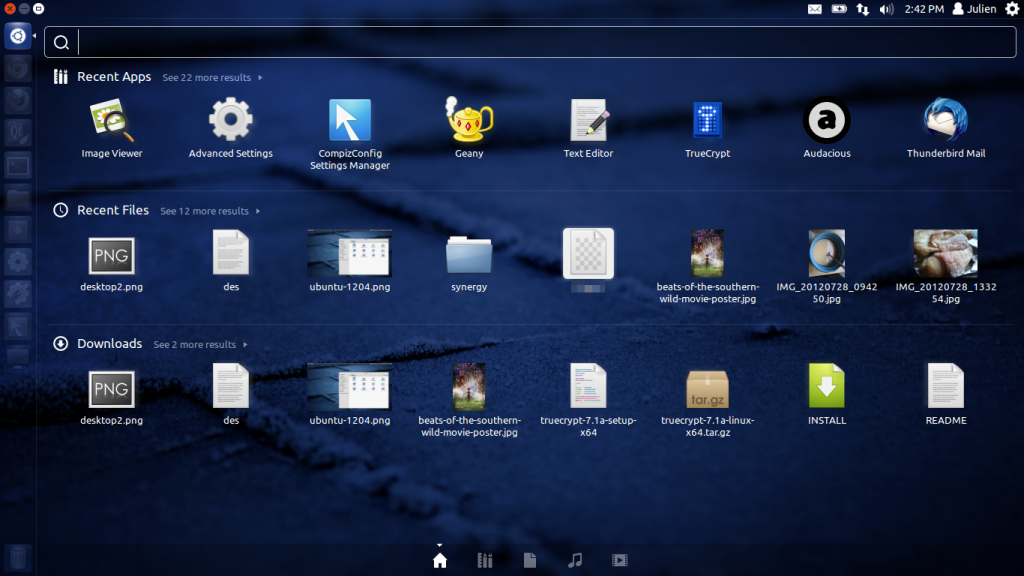The height and width of the screenshot is (576, 1024).
Task: Switch to the Music lens tab
Action: coord(575,561)
